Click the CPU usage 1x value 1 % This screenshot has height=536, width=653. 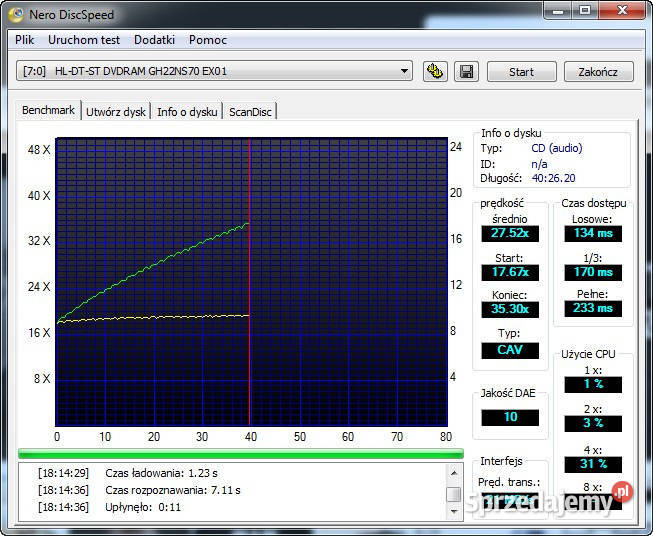click(x=593, y=384)
